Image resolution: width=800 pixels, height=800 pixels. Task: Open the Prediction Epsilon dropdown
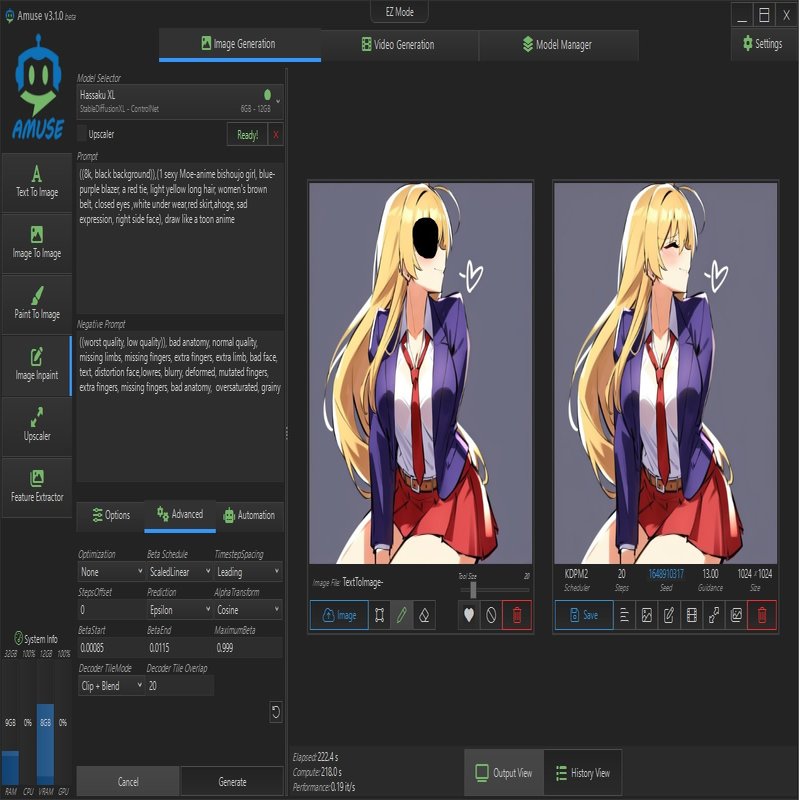tap(179, 610)
